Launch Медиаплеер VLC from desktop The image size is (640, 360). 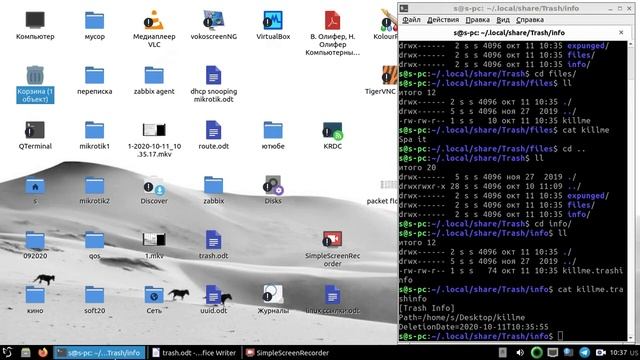click(x=154, y=29)
